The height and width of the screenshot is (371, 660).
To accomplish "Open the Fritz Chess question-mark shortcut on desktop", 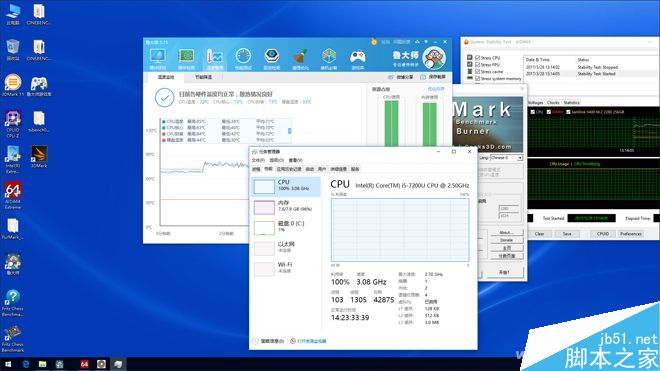I will tap(13, 303).
